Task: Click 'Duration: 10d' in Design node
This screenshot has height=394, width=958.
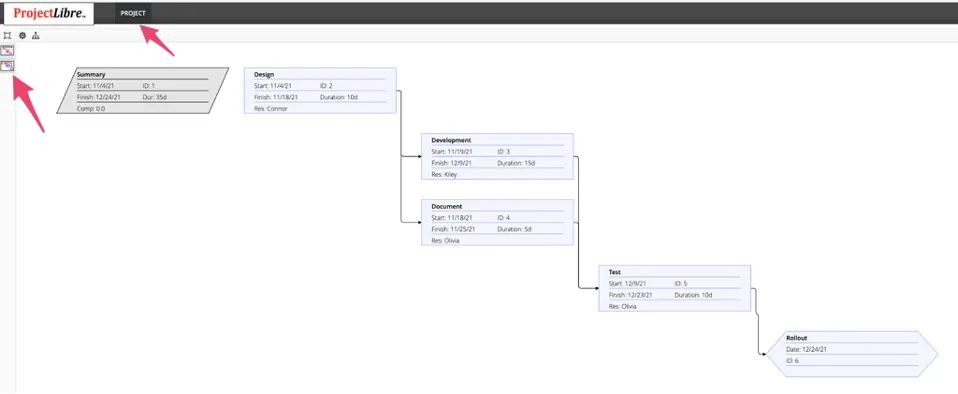Action: [338, 97]
